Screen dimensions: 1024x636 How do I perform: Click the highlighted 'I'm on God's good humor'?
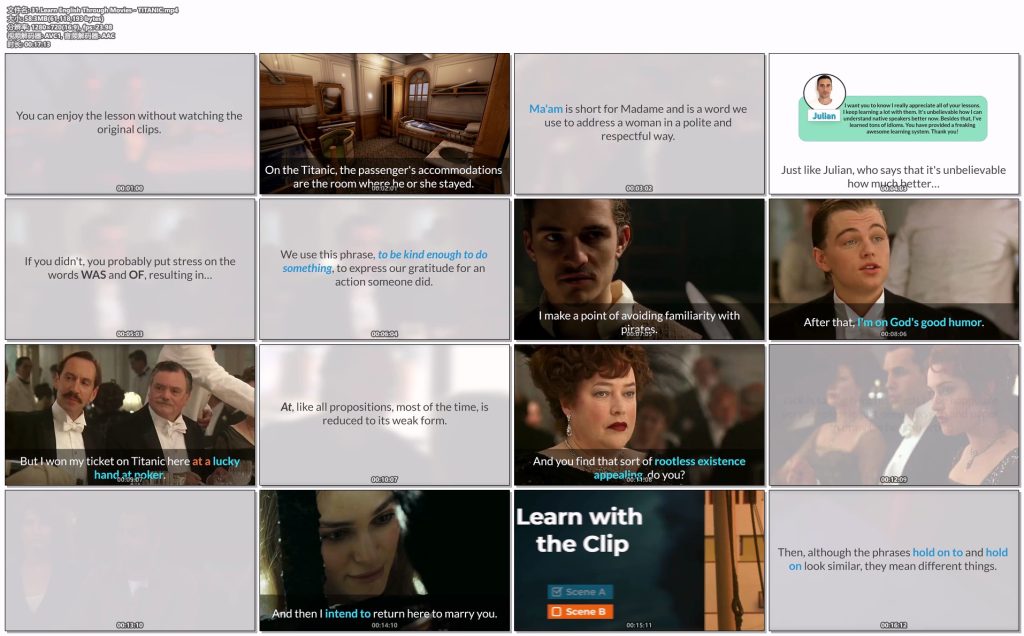click(920, 322)
